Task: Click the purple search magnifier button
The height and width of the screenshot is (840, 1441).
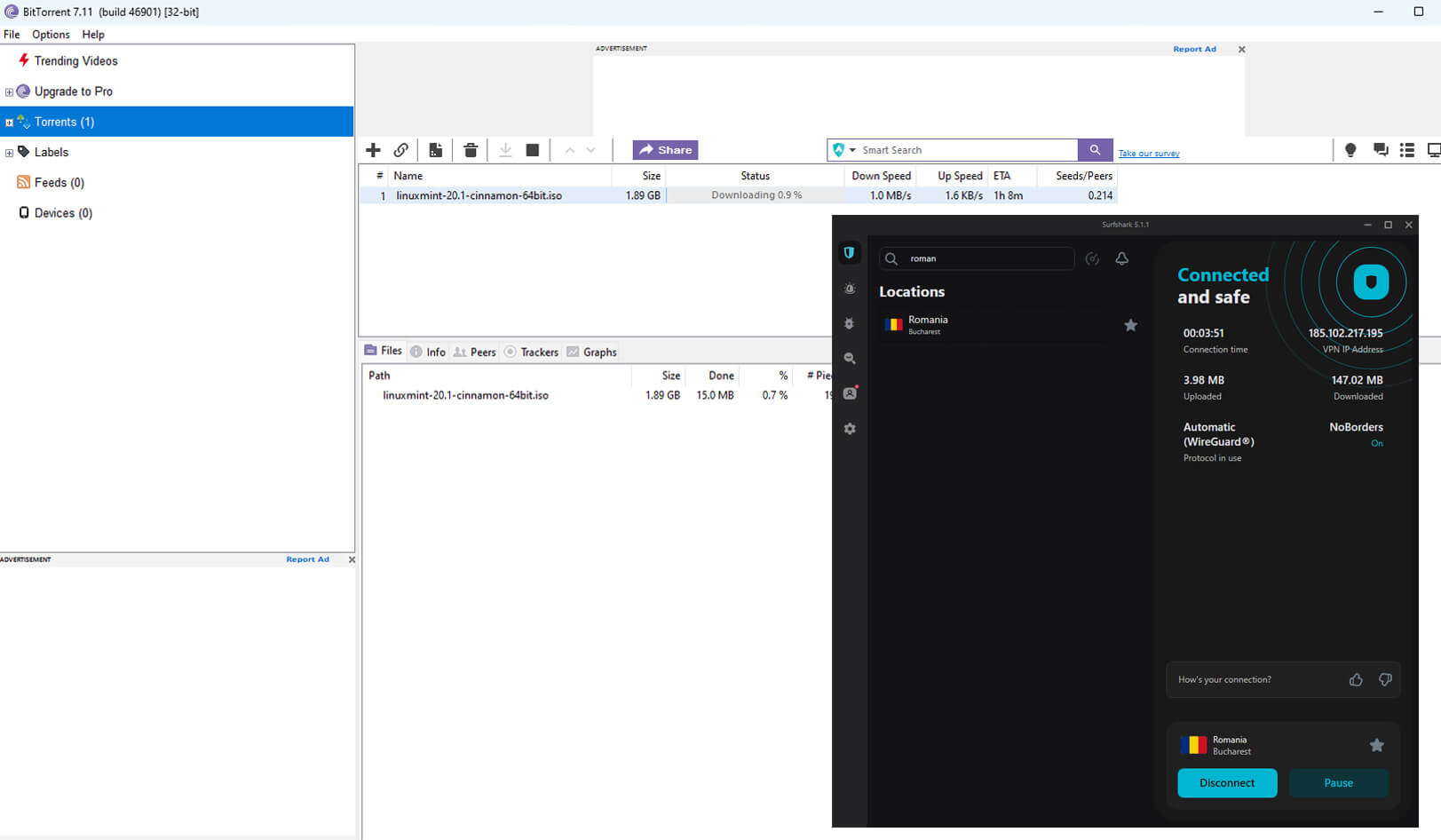Action: pos(1095,150)
